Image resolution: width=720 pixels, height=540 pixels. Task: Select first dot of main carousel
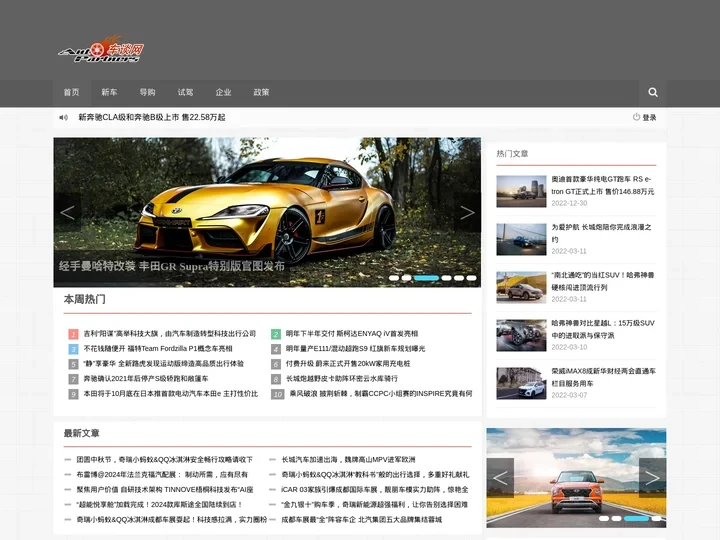[394, 278]
